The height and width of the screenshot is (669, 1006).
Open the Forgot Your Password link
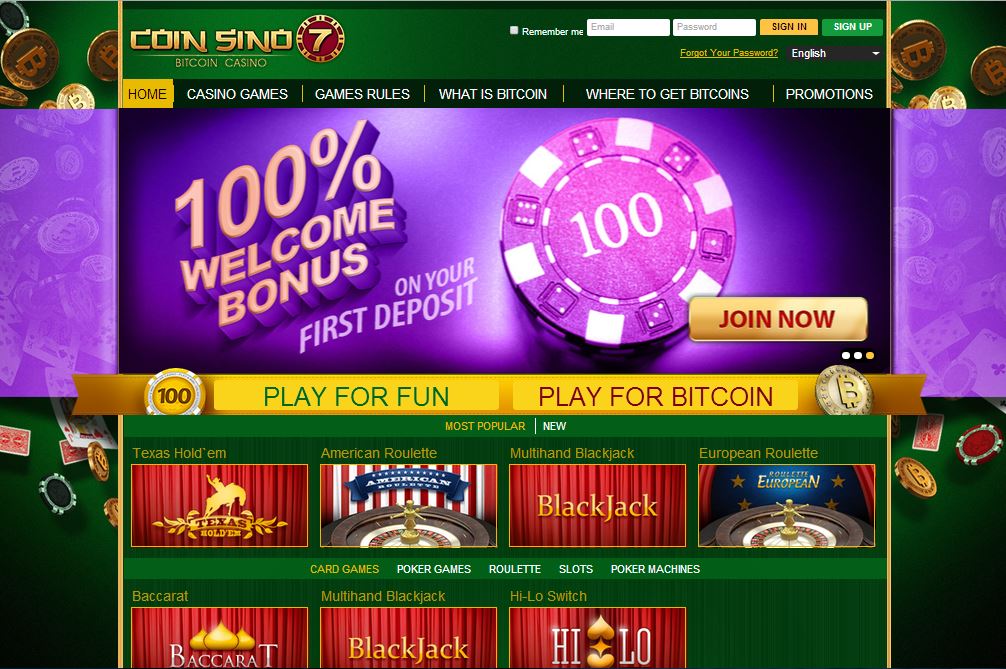[x=729, y=53]
